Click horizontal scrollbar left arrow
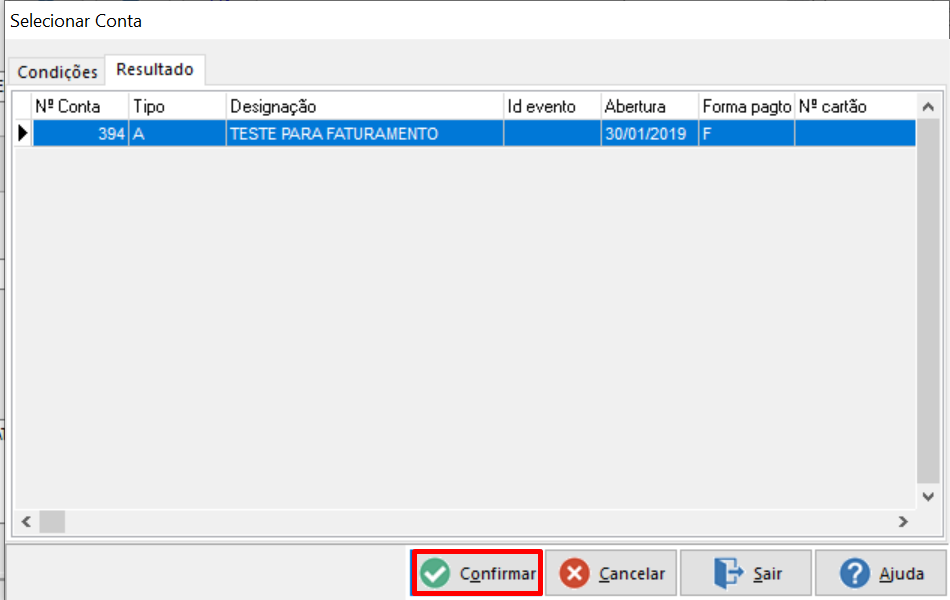 (26, 521)
